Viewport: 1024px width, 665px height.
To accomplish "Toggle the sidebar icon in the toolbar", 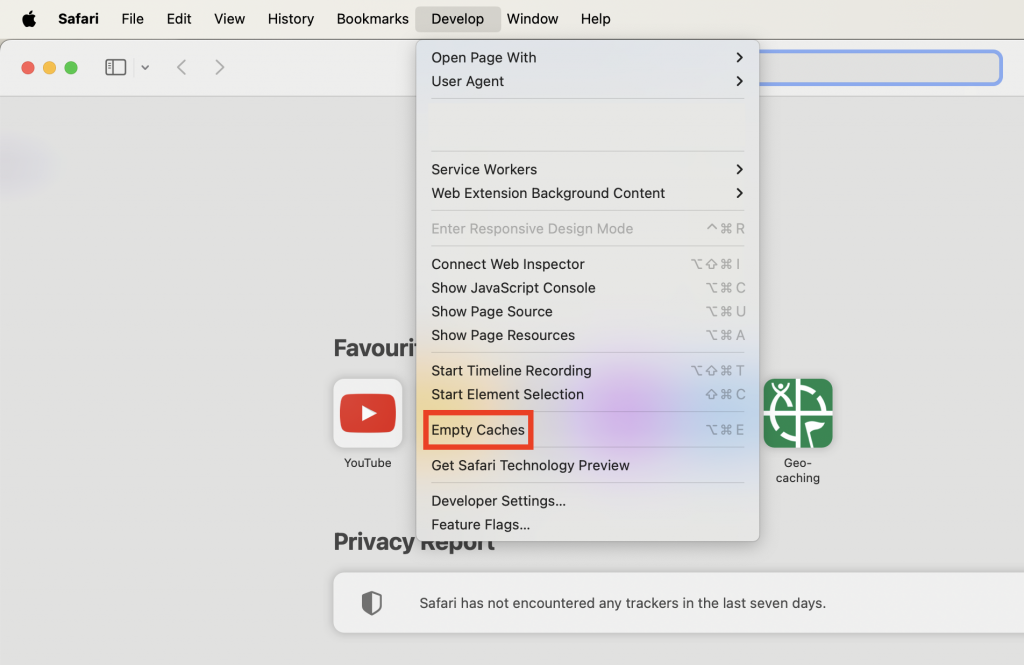I will click(115, 67).
